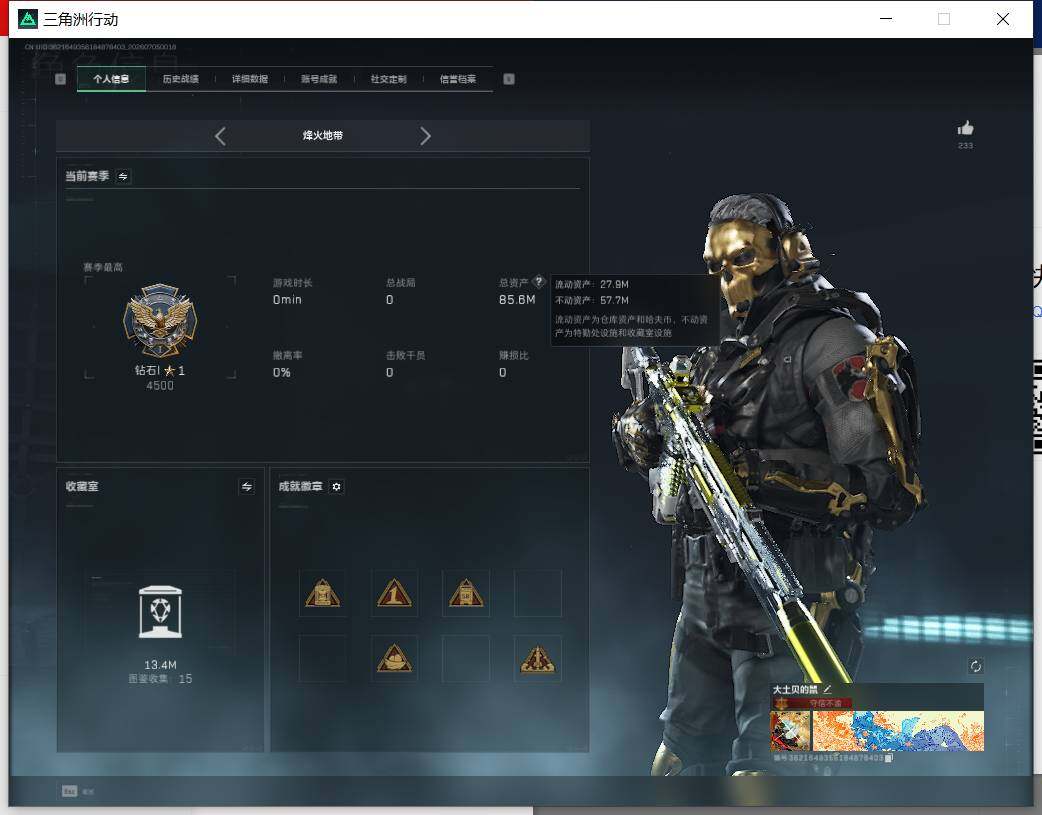Image resolution: width=1042 pixels, height=815 pixels.
Task: Click the 13.4M collection value
Action: pyautogui.click(x=160, y=665)
